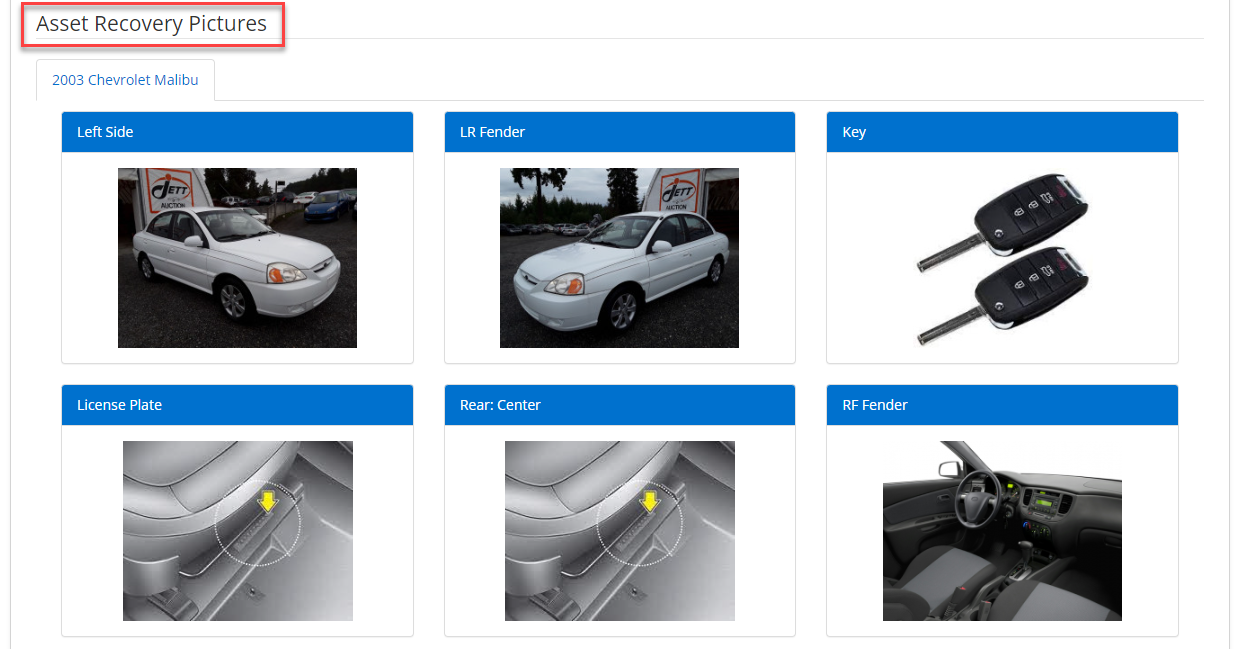Open the License Plate picture
This screenshot has height=649, width=1238.
[238, 531]
